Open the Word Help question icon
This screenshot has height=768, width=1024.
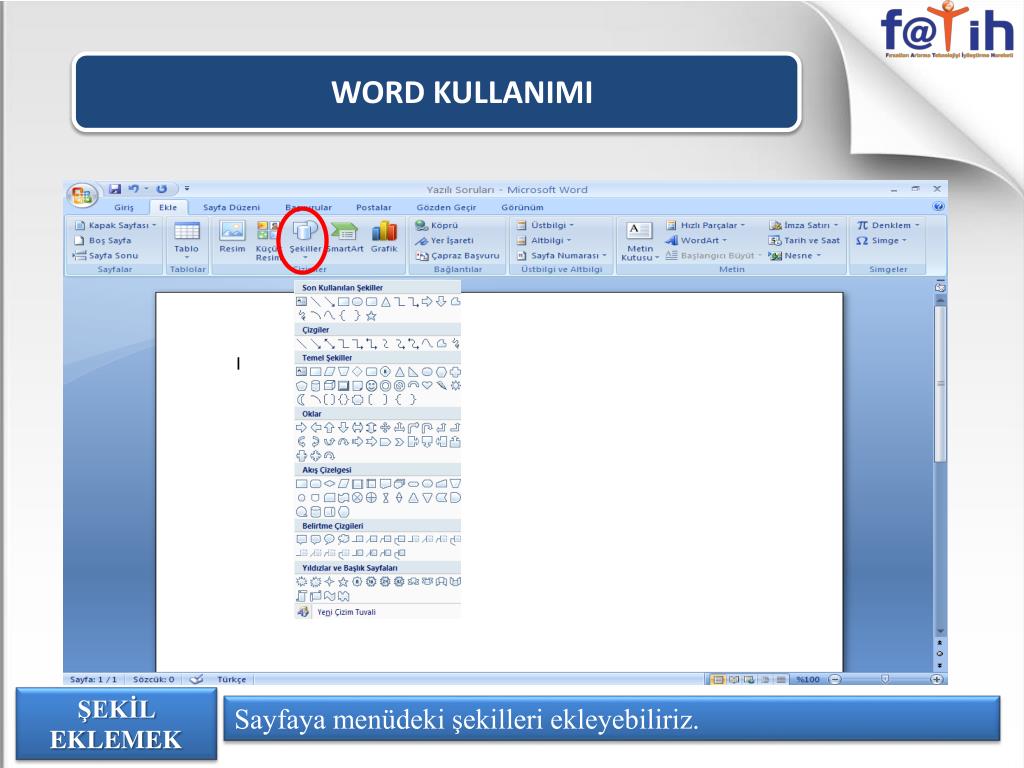(938, 206)
